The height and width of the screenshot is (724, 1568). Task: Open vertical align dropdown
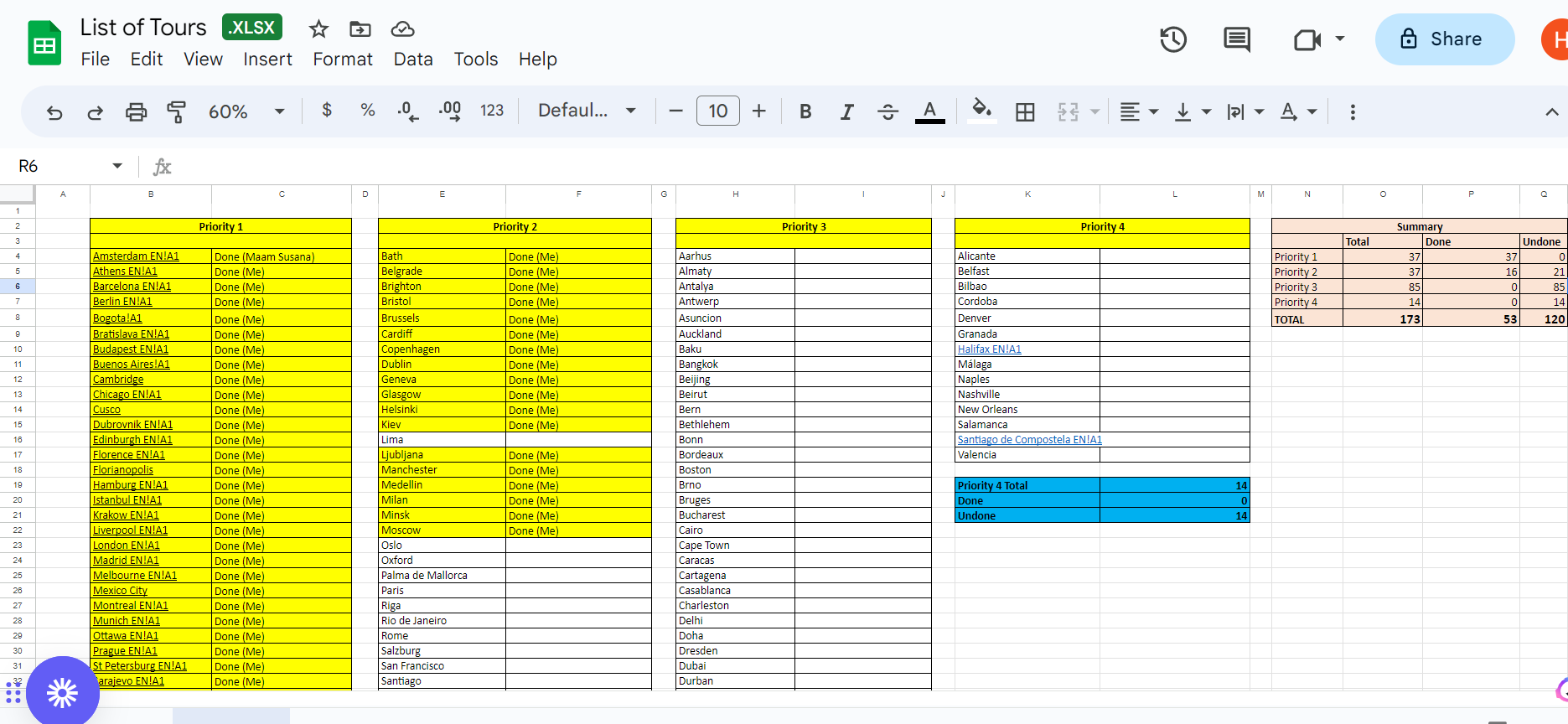coord(1193,111)
